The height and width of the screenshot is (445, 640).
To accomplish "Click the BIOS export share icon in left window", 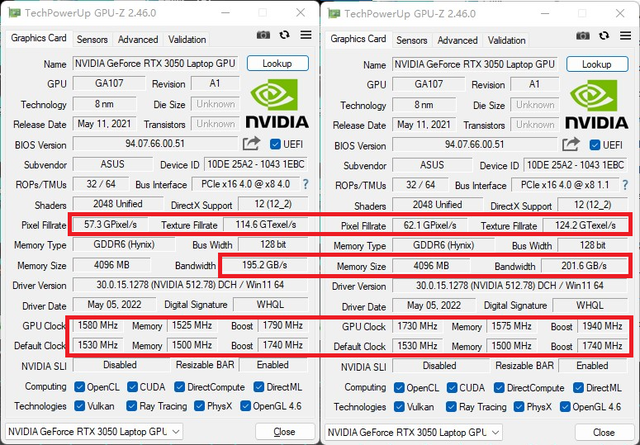I will click(251, 143).
